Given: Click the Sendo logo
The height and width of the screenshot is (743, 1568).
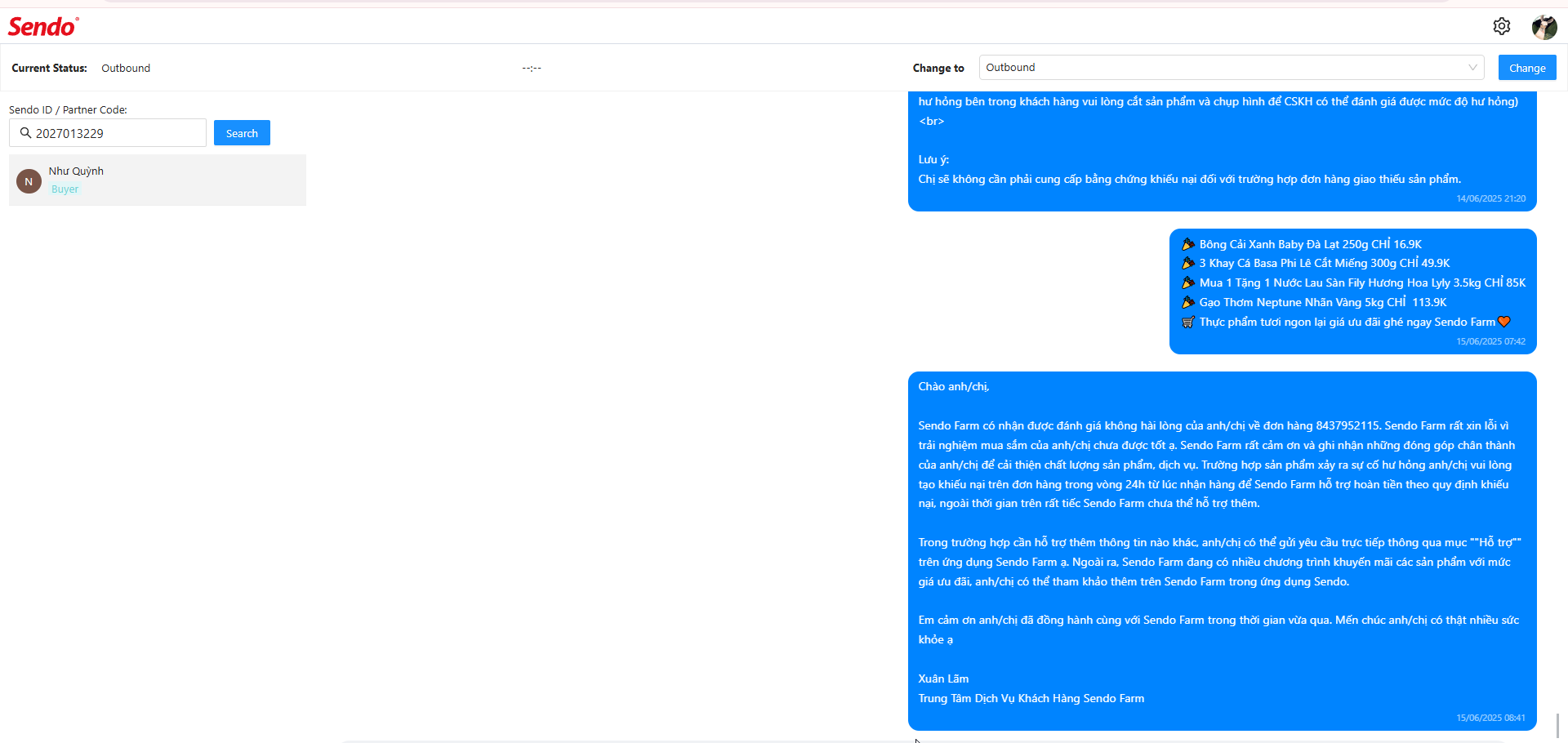Looking at the screenshot, I should pos(43,26).
